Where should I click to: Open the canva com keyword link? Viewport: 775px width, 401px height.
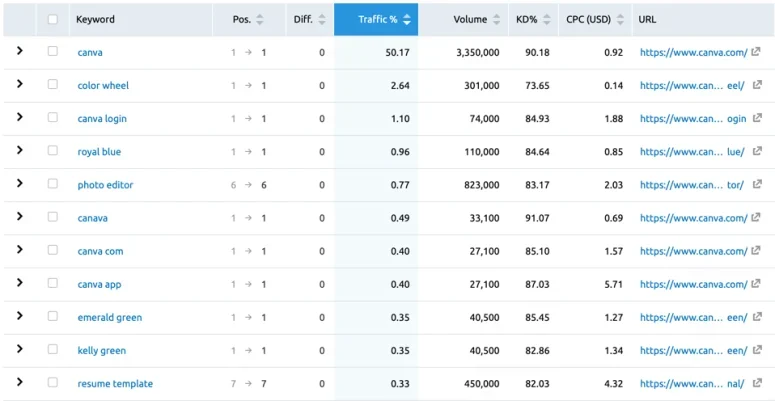pyautogui.click(x=100, y=251)
